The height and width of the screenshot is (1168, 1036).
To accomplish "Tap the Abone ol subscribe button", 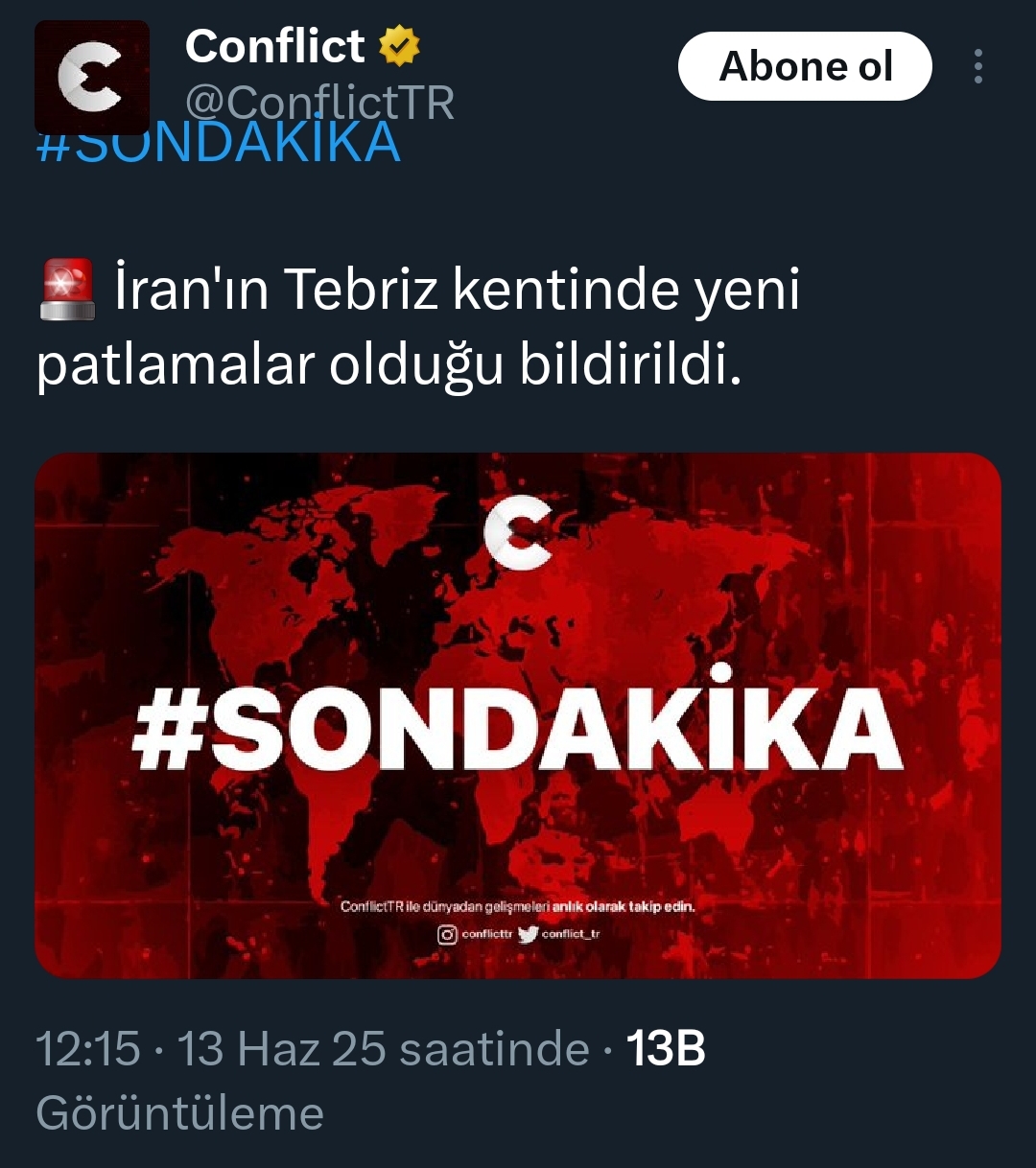I will (x=805, y=66).
